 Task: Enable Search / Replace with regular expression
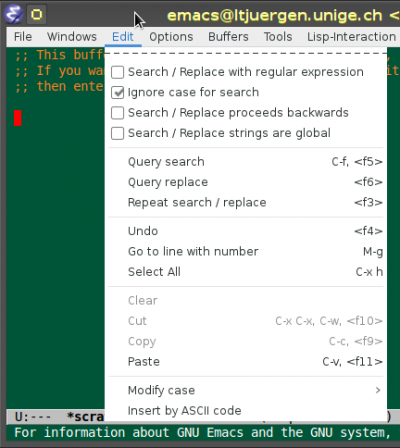coord(246,72)
